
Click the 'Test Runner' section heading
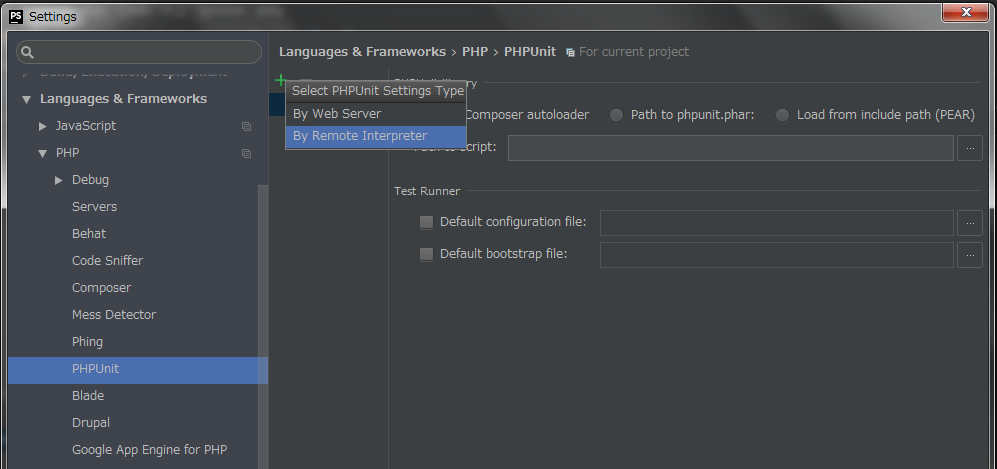click(x=427, y=191)
